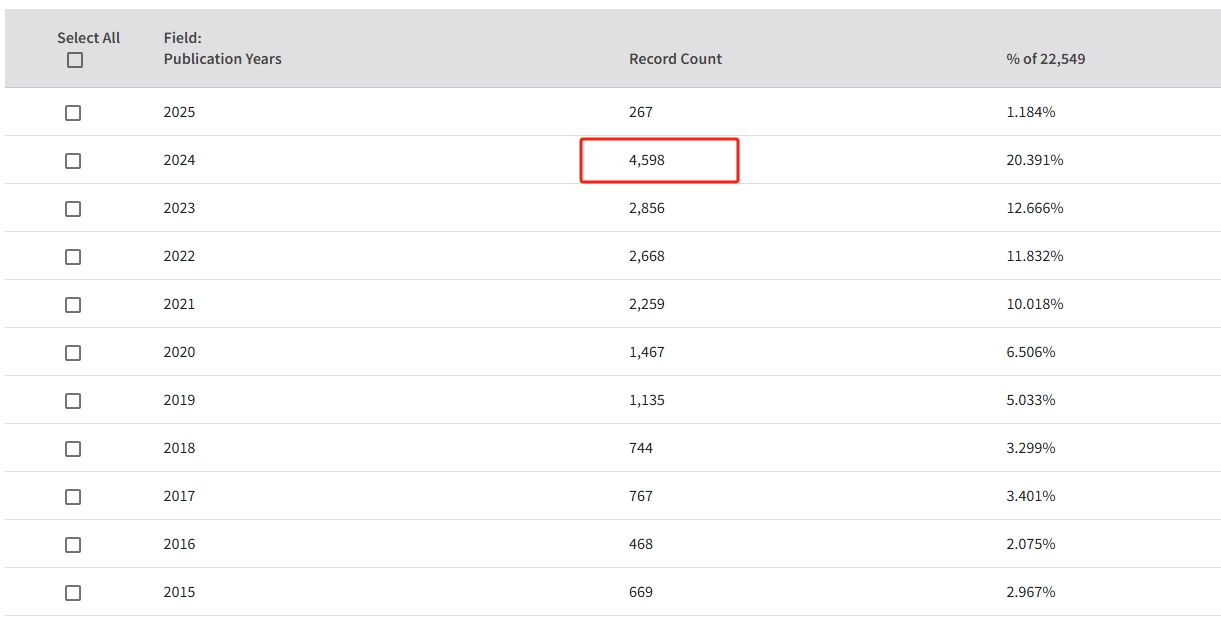Screen dimensions: 1221x620
Task: Check the 2017 publication year box
Action: click(73, 497)
